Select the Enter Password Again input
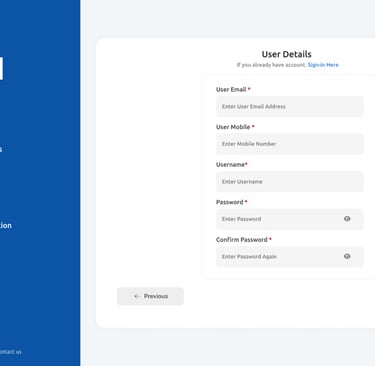This screenshot has width=375, height=366. [290, 257]
